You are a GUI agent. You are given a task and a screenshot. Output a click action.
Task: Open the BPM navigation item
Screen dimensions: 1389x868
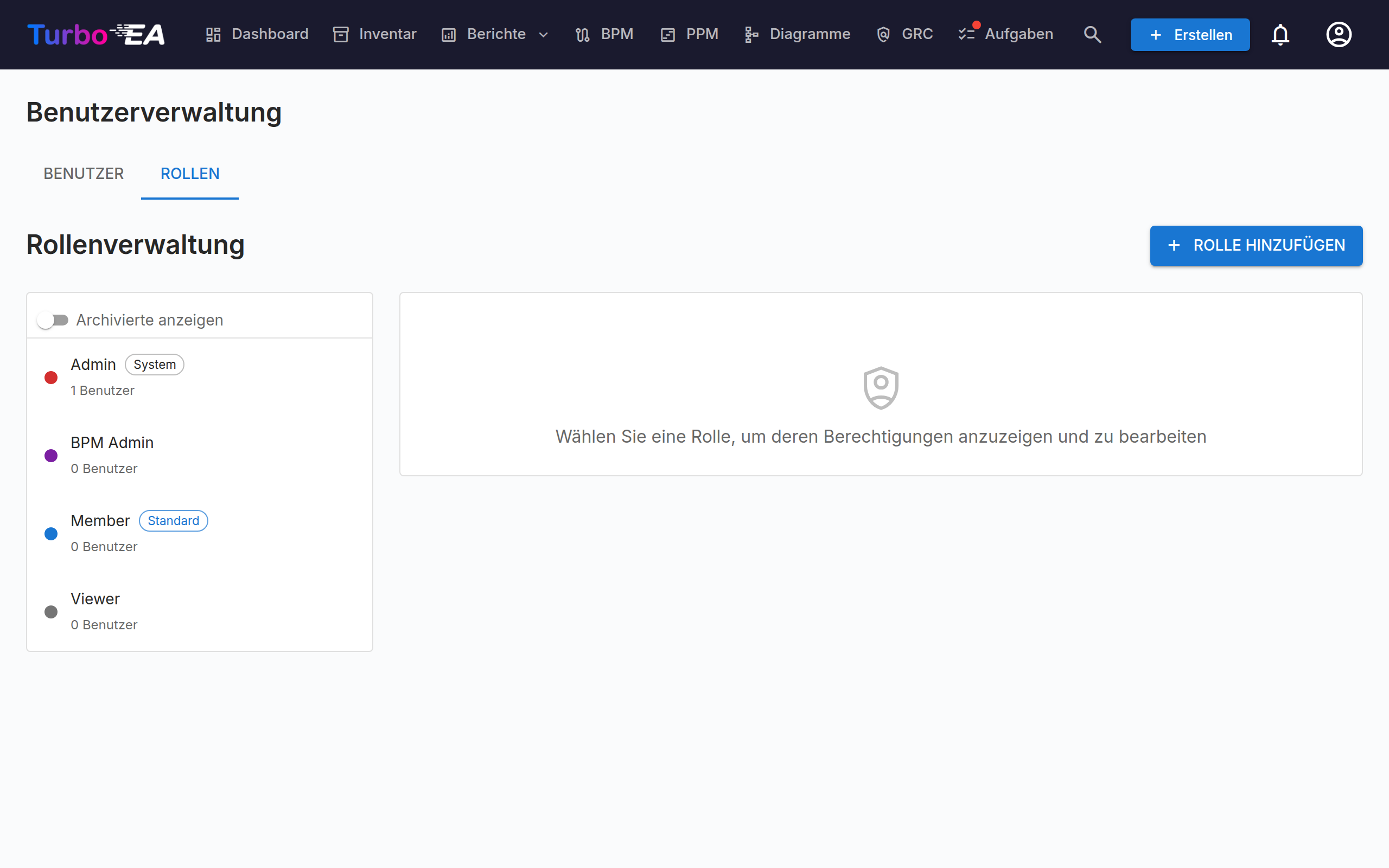click(604, 34)
